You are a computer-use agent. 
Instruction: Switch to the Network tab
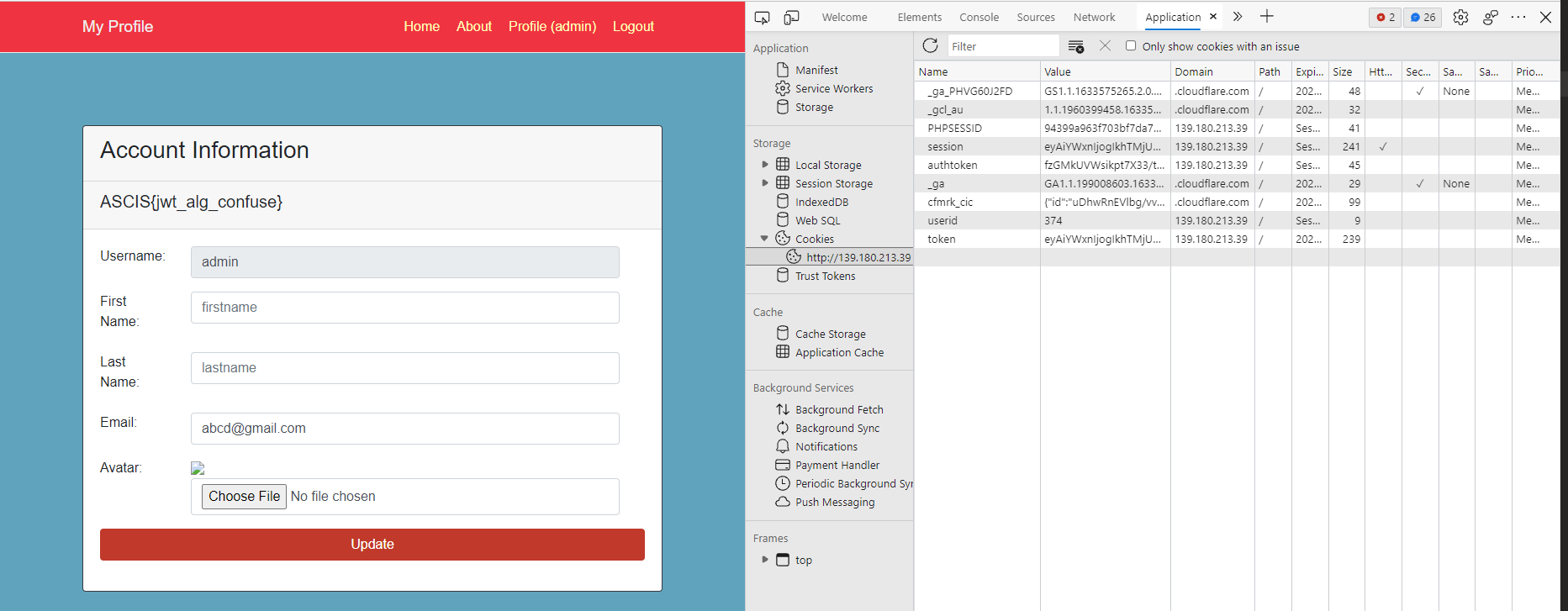(x=1094, y=17)
